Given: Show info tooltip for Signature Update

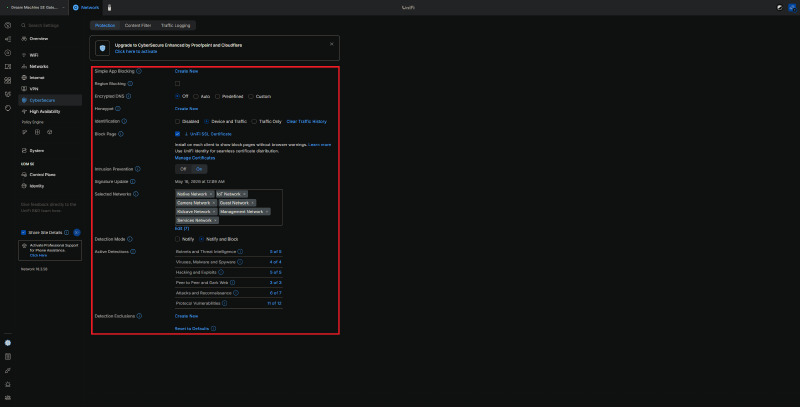Looking at the screenshot, I should [133, 182].
